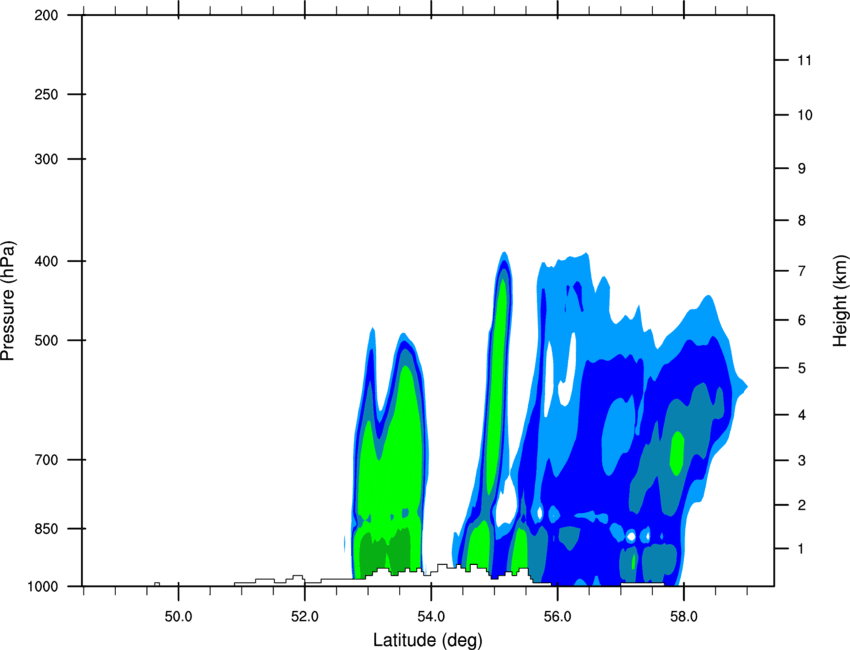Pick the 1 km height label

(802, 549)
